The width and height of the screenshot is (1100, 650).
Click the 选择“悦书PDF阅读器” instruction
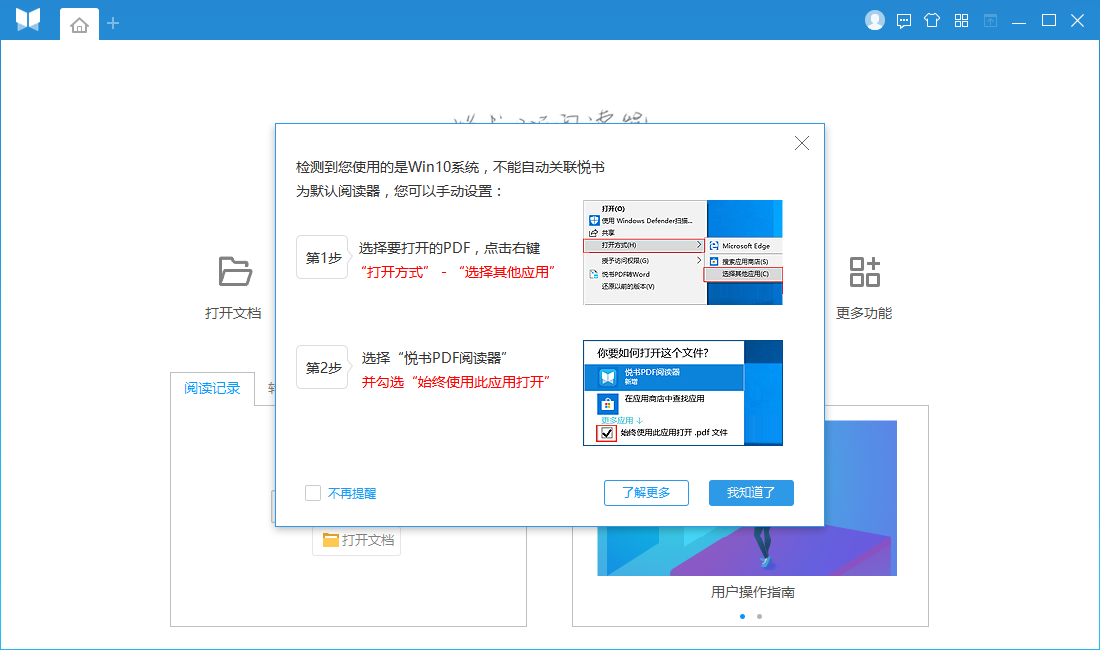pos(434,358)
